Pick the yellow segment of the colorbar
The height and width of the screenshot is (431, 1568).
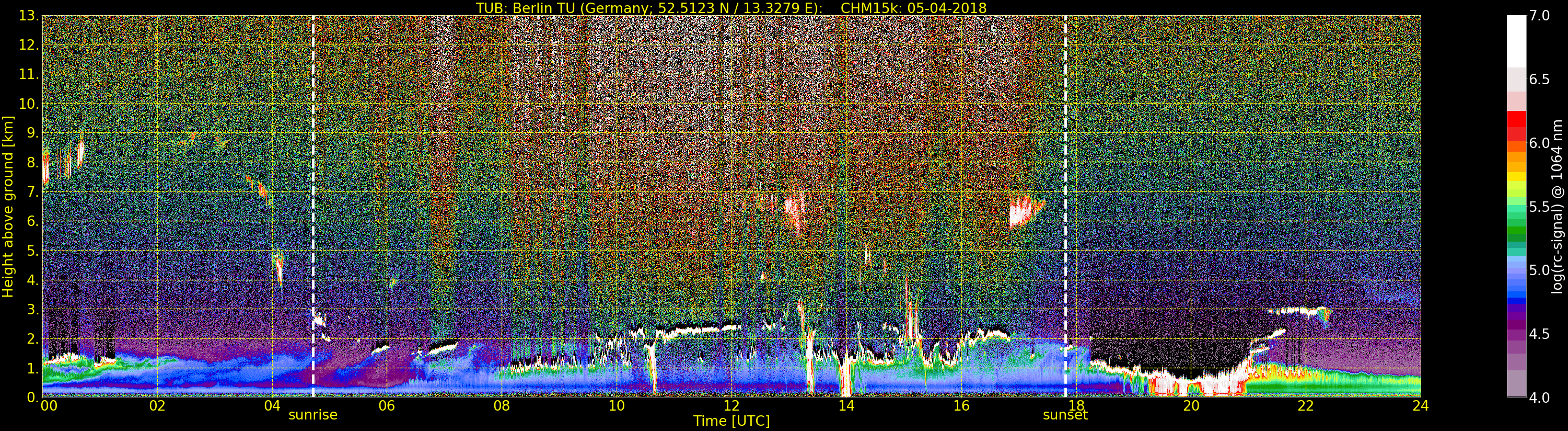[x=1516, y=177]
